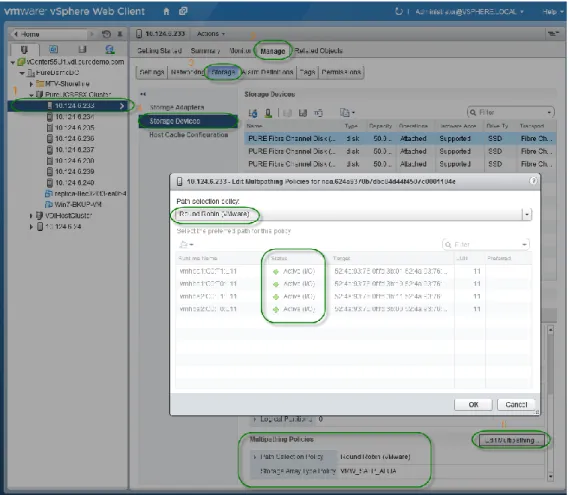The image size is (569, 495).
Task: Open Filter options dropdown in the dialog
Action: tap(524, 245)
